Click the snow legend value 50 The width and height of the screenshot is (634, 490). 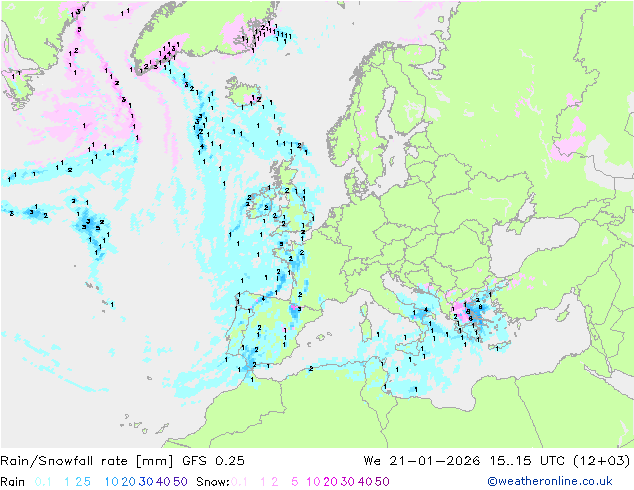pos(383,482)
